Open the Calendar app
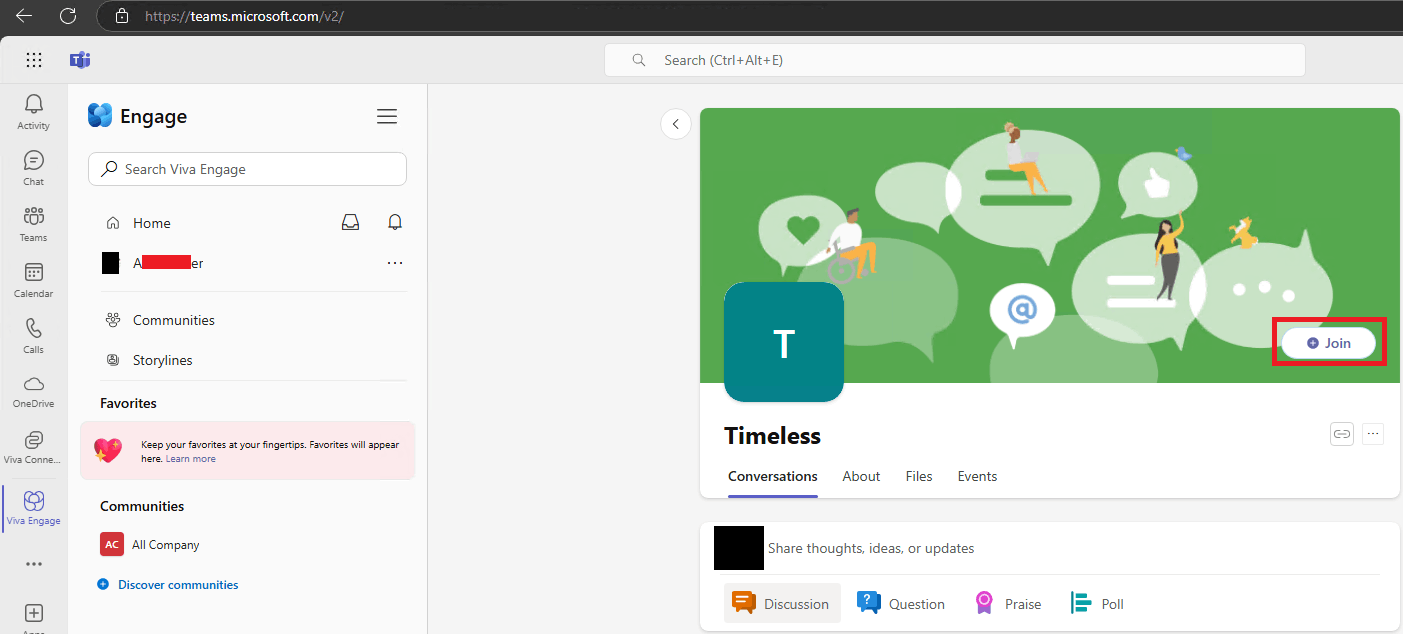This screenshot has width=1403, height=634. click(x=33, y=280)
